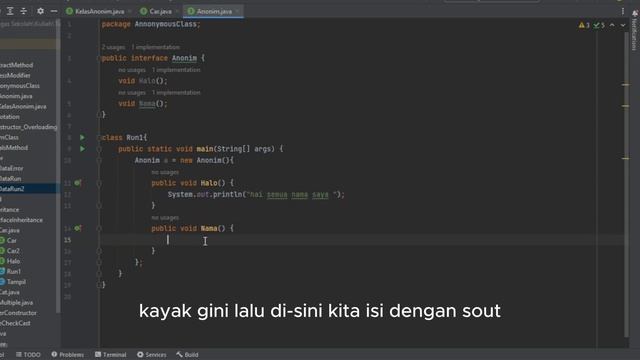This screenshot has height=360, width=640.
Task: Click implements gutter icon beside Nama method
Action: tap(78, 228)
